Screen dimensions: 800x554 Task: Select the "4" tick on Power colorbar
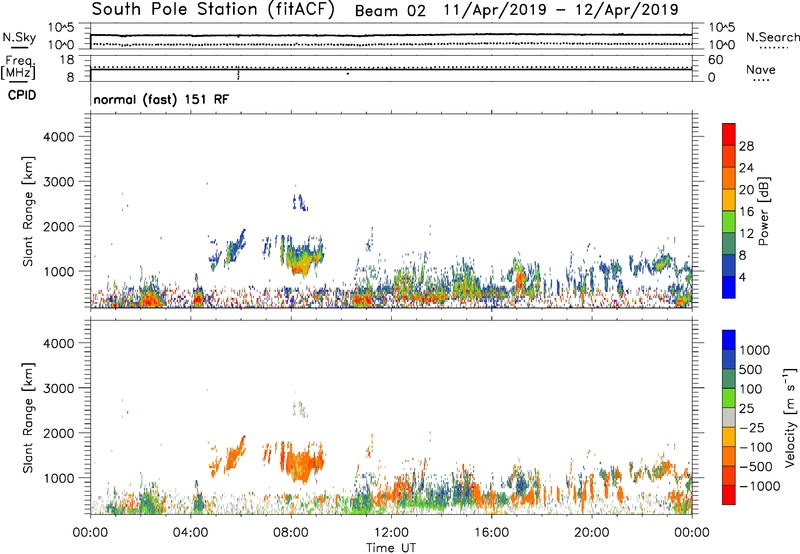(x=743, y=277)
